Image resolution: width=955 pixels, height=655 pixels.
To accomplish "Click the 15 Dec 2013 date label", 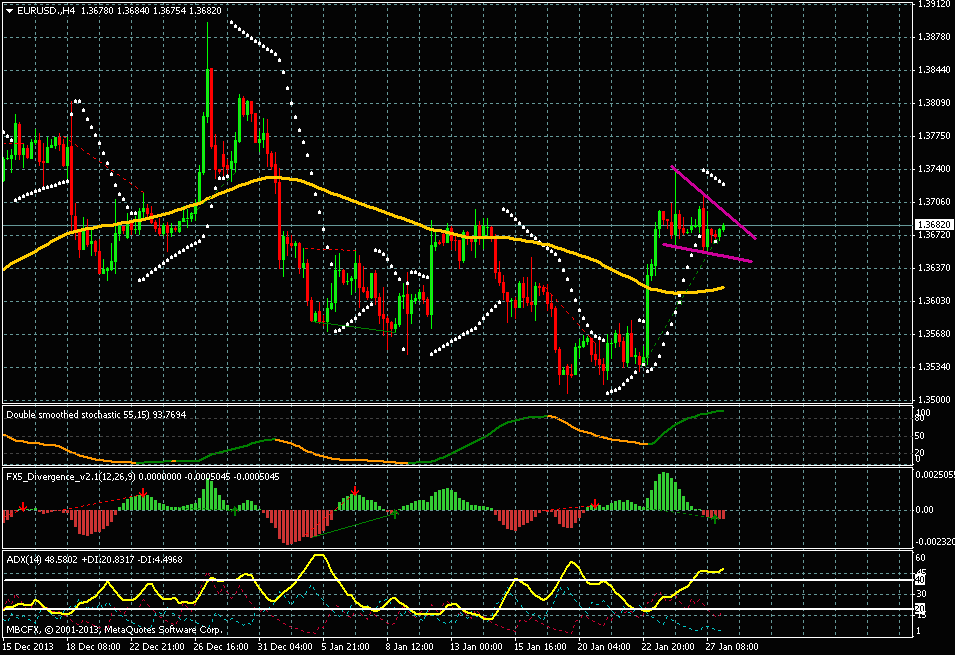I will point(31,646).
